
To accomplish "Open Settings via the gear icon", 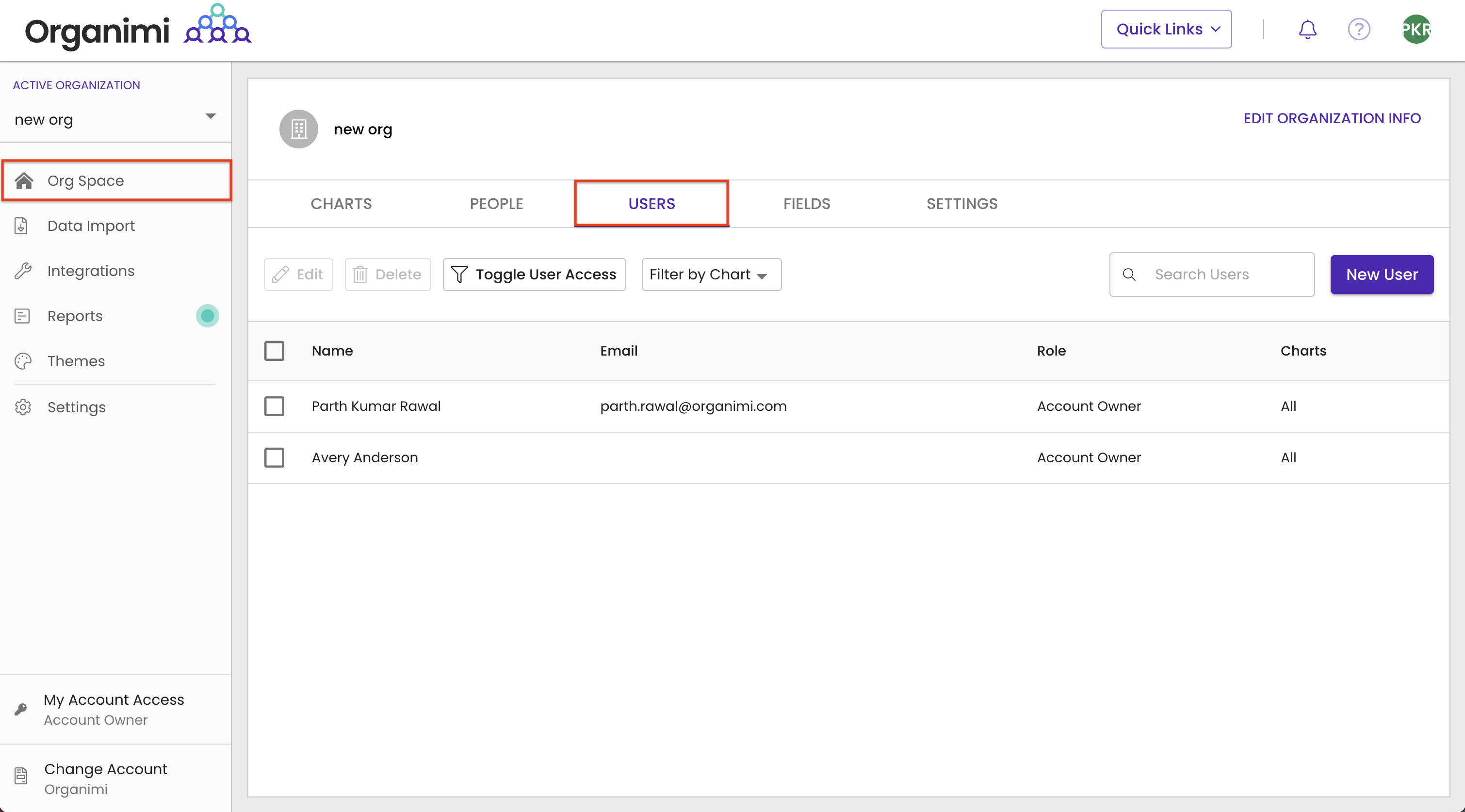I will pyautogui.click(x=23, y=406).
